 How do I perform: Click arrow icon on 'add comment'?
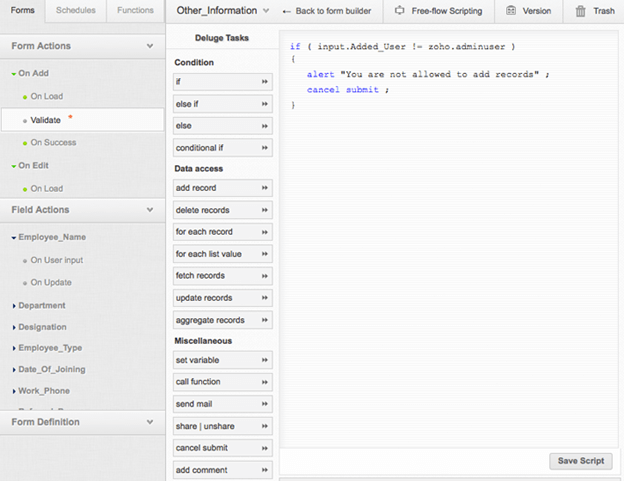(x=265, y=470)
